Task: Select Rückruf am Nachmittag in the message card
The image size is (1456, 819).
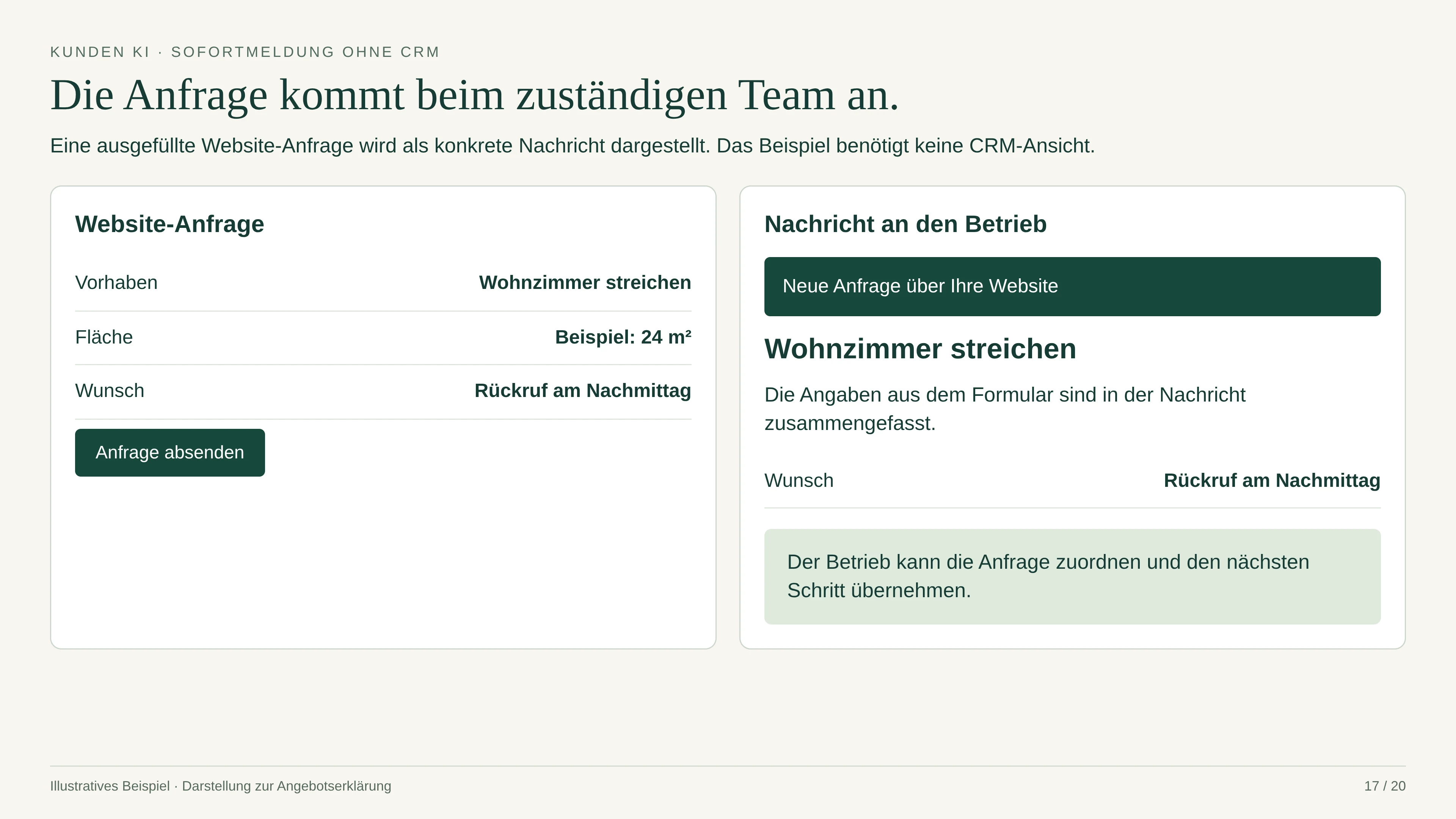Action: pyautogui.click(x=1272, y=480)
